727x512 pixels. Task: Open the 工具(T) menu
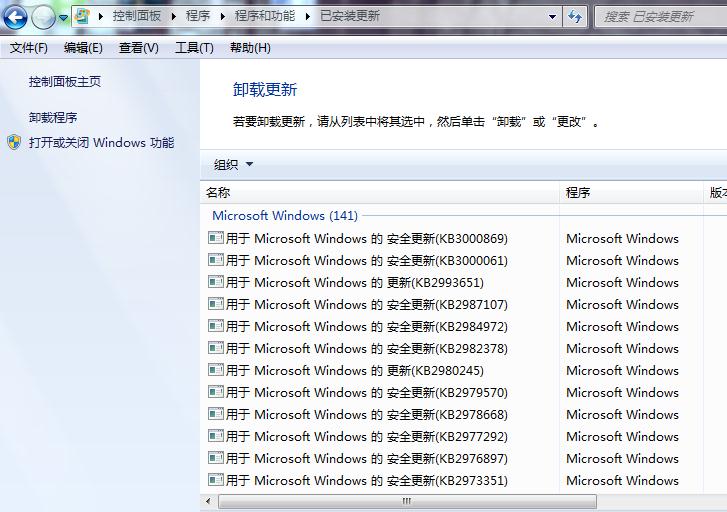[x=194, y=48]
